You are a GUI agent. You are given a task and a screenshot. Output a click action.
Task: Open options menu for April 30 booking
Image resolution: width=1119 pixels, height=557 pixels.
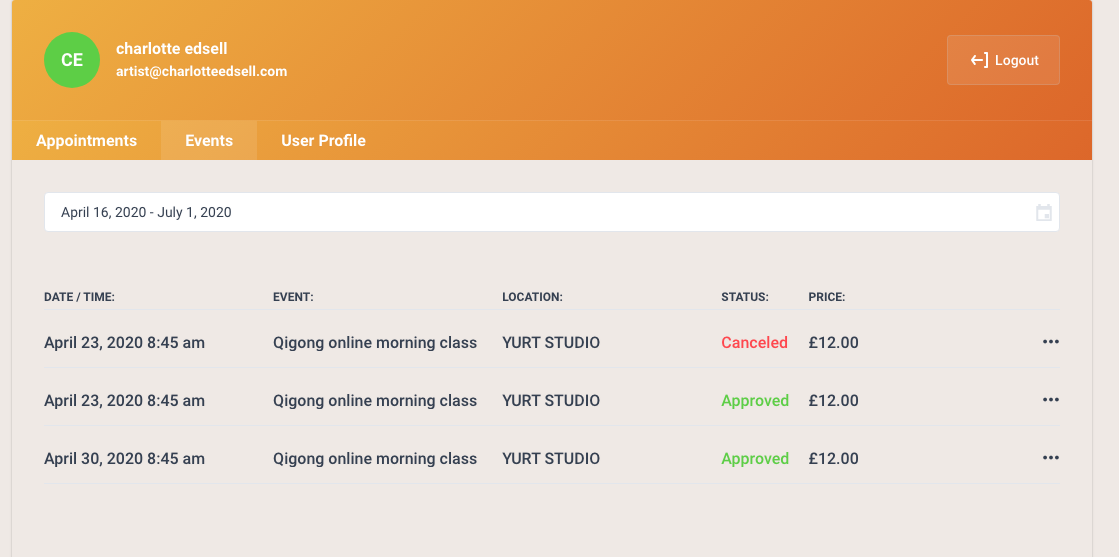pyautogui.click(x=1050, y=458)
